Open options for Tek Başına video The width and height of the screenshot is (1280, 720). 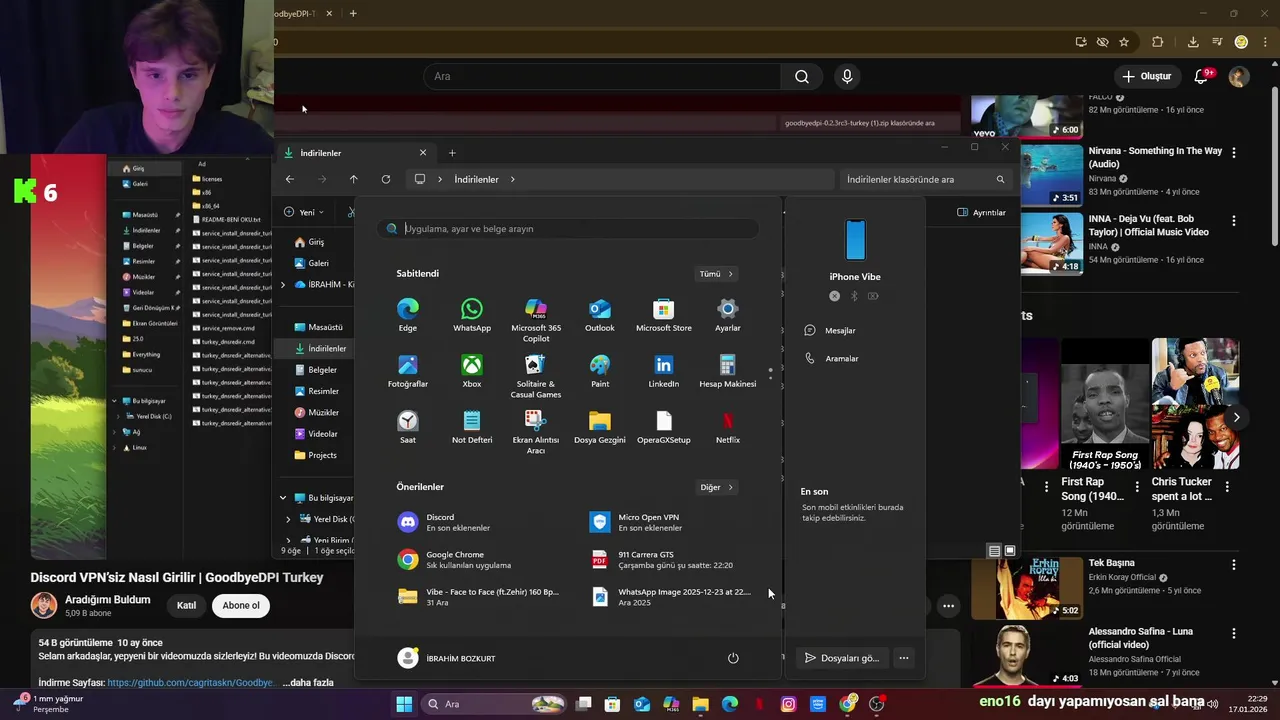pyautogui.click(x=1234, y=565)
